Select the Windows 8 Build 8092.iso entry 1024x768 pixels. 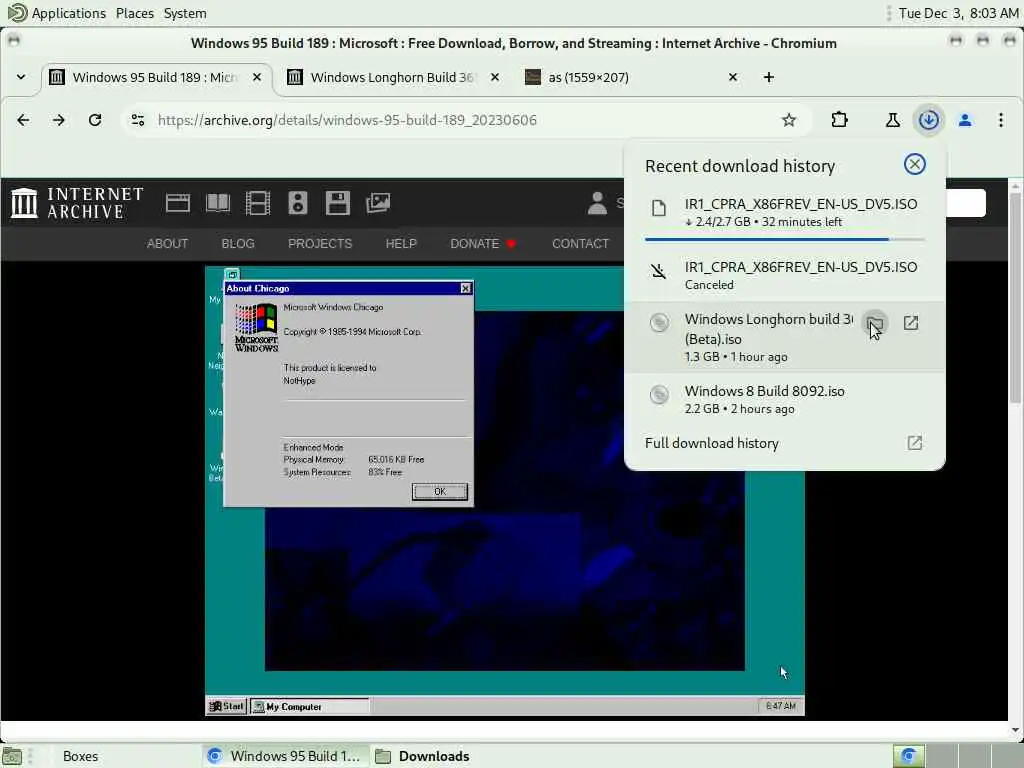785,399
